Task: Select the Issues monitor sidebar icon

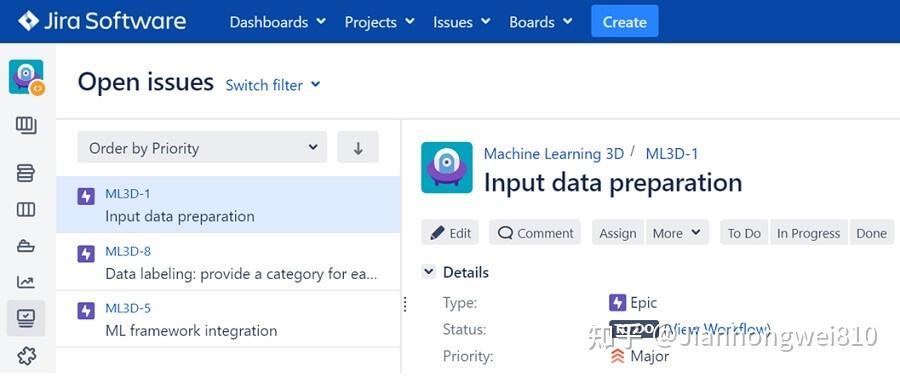Action: pos(26,318)
